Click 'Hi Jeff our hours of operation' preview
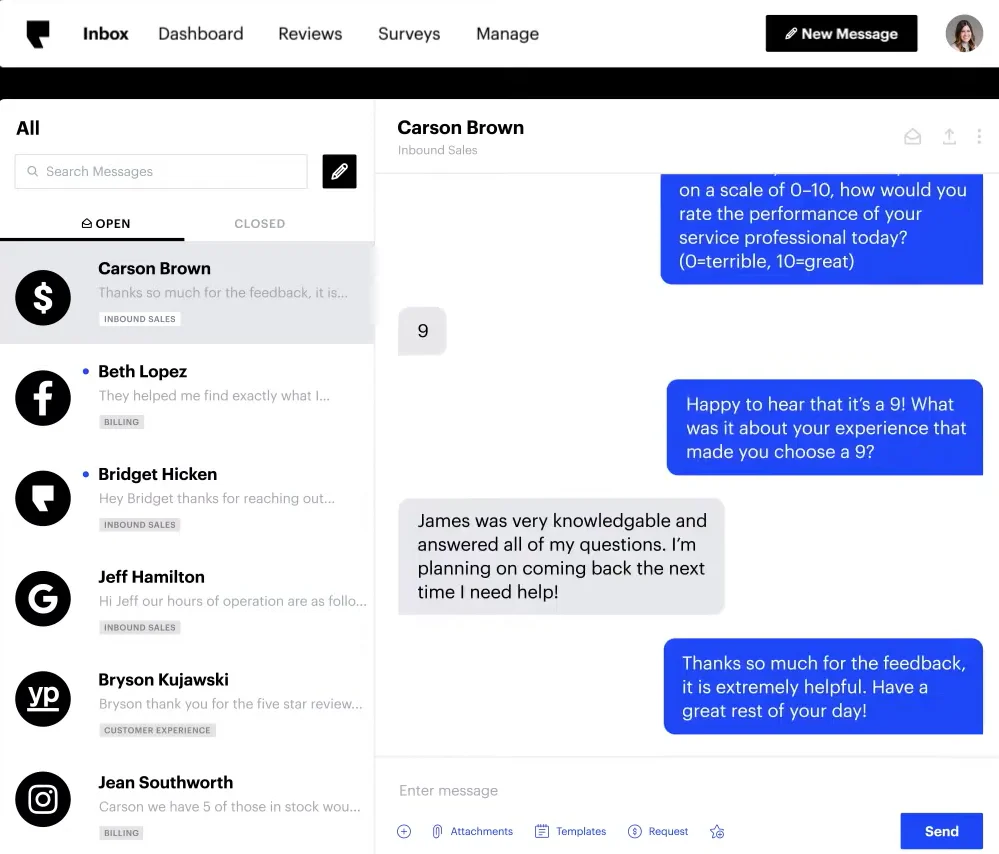The width and height of the screenshot is (999, 854). [x=233, y=601]
